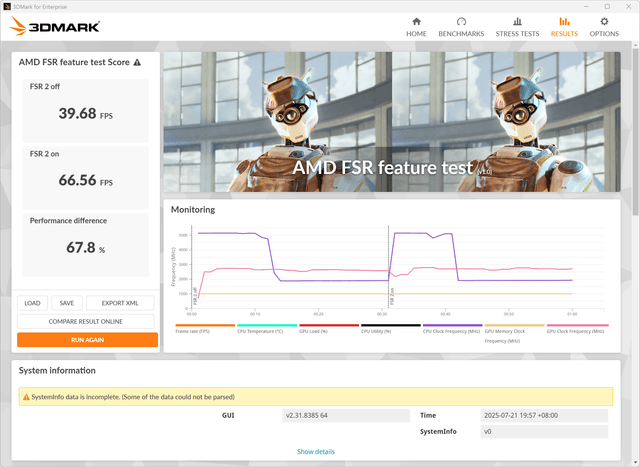Click the LOAD button
Viewport: 640px width, 467px height.
32,303
